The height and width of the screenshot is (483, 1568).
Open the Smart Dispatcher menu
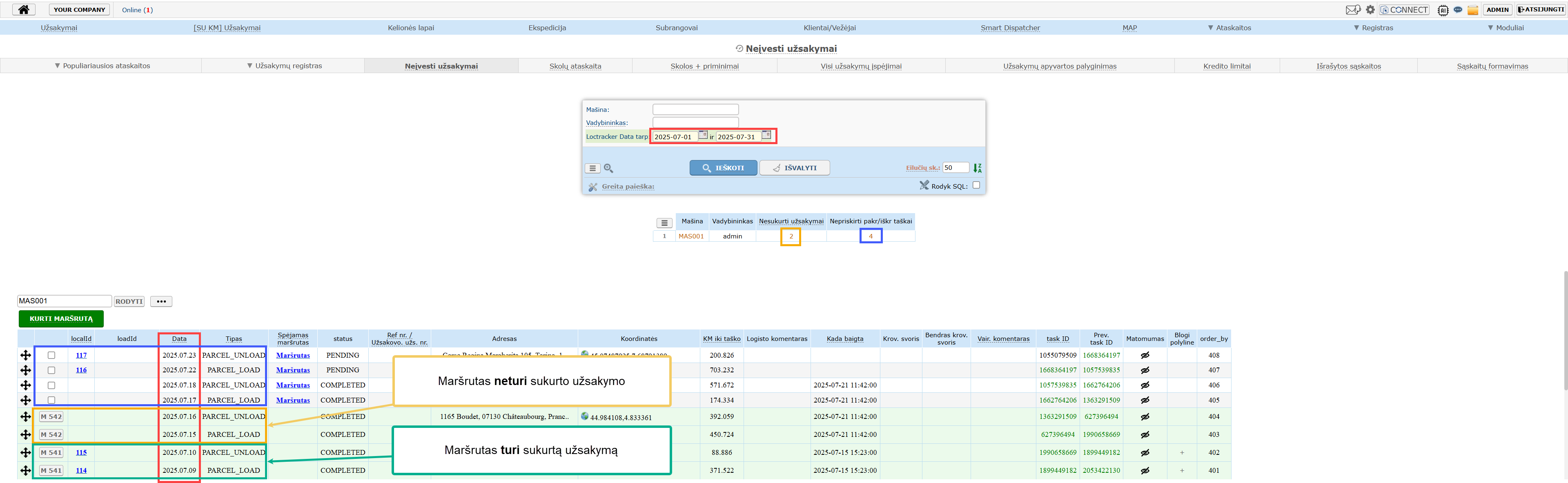point(1010,28)
